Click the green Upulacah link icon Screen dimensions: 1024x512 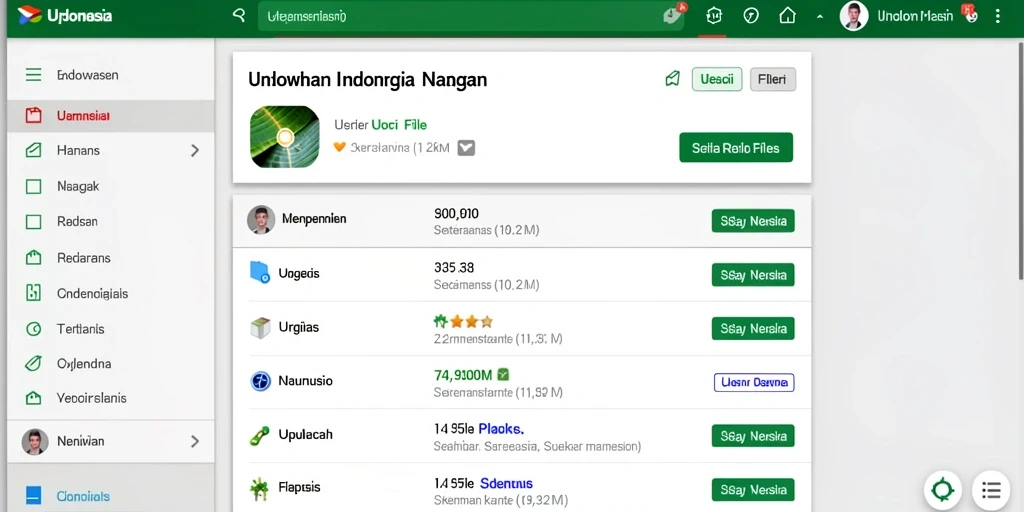coord(259,435)
